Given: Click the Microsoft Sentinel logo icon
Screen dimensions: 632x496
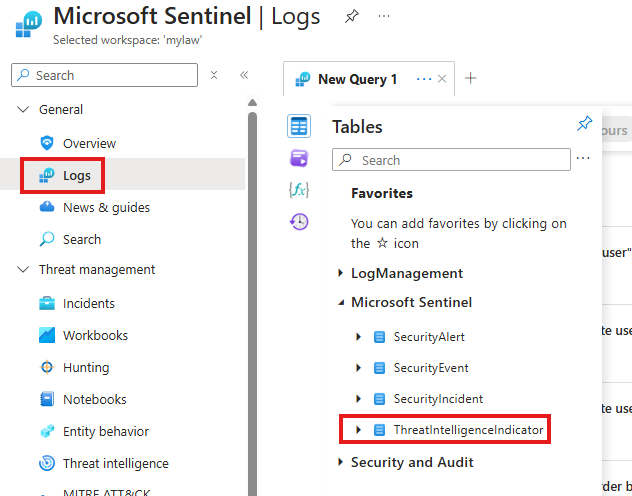Looking at the screenshot, I should pyautogui.click(x=29, y=24).
